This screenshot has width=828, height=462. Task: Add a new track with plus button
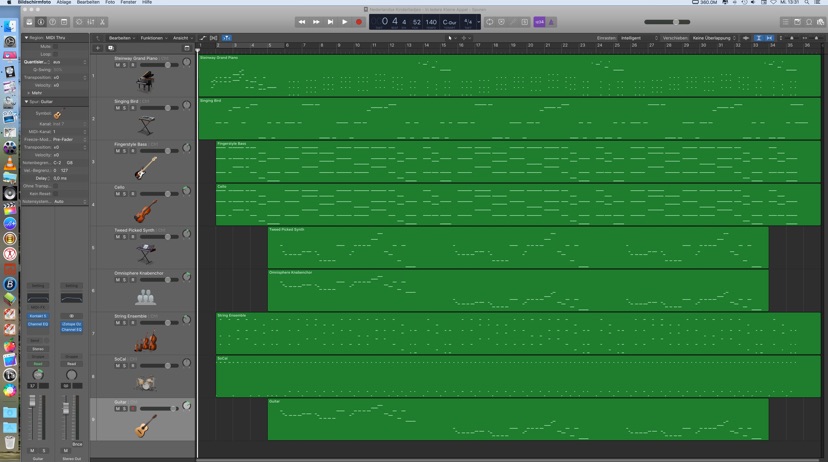coord(98,48)
